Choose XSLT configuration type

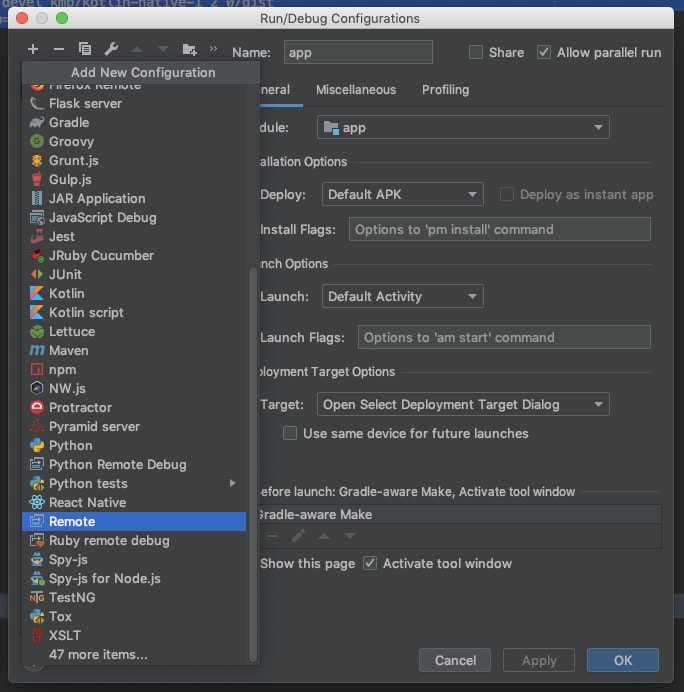(x=134, y=636)
